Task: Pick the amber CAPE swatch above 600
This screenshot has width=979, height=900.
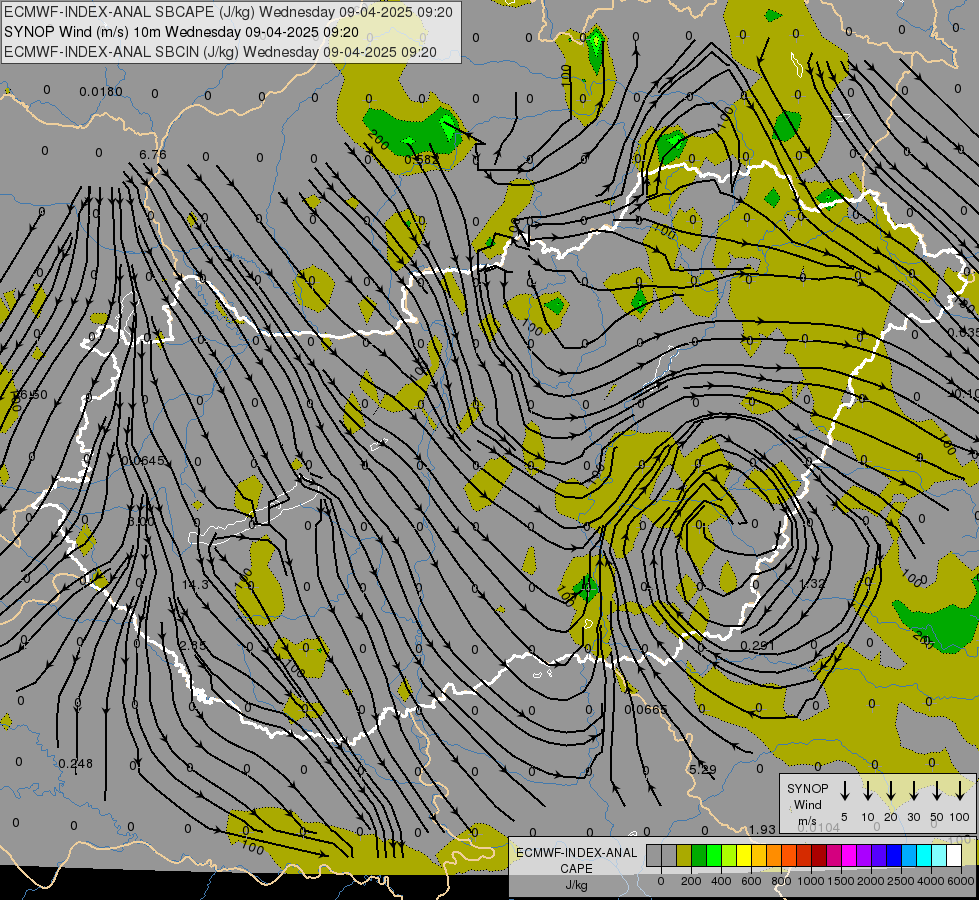Action: (759, 855)
